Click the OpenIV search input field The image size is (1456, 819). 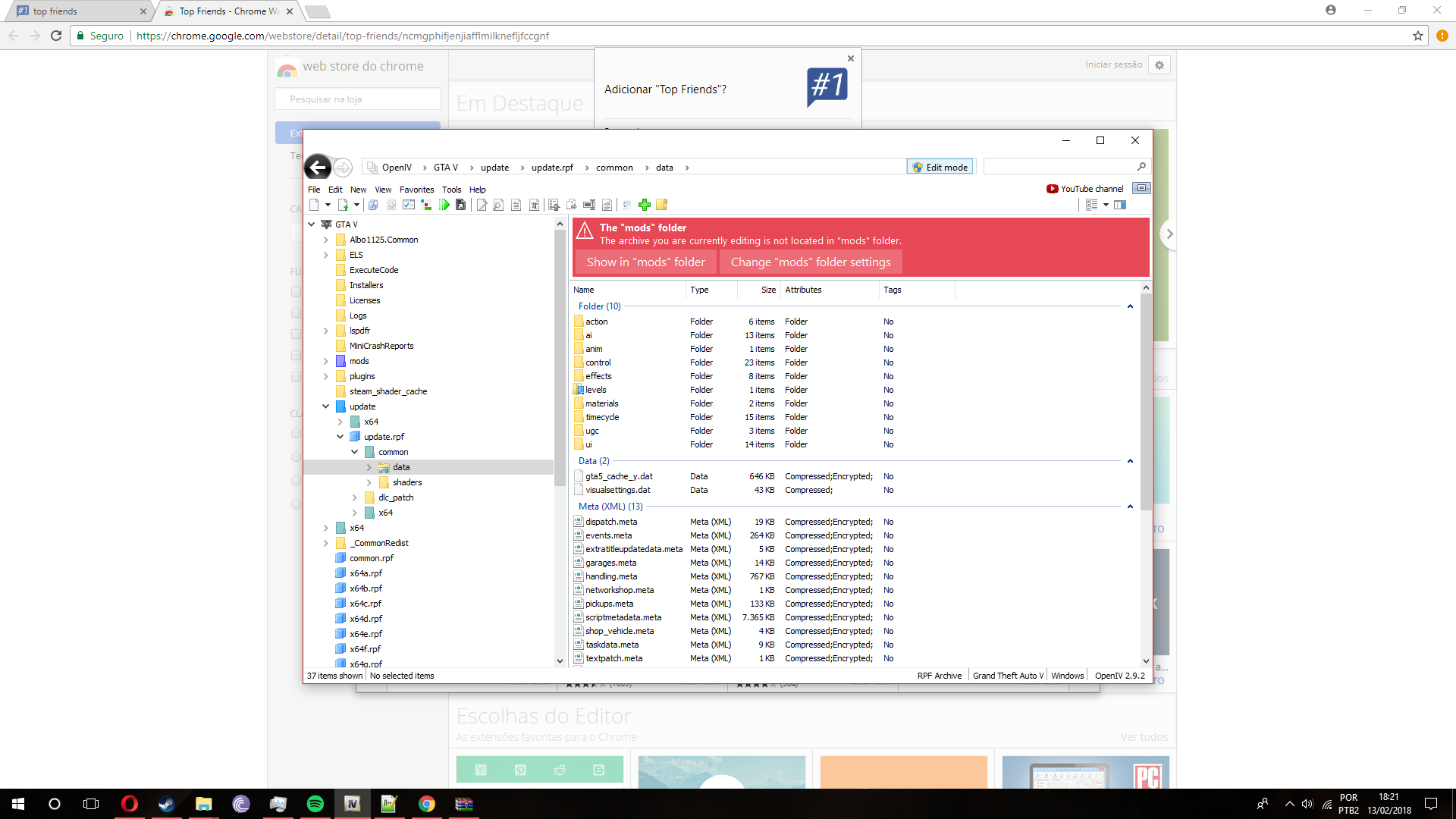pos(1059,167)
